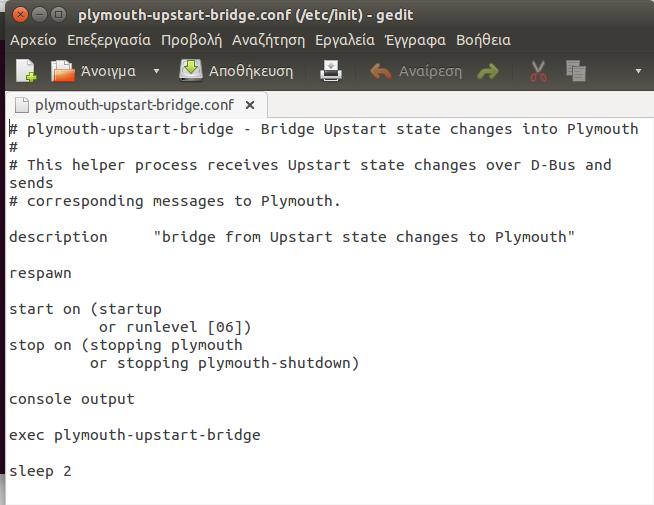
Task: Expand the recent files arrow beside Άνοιγμα
Action: 156,71
